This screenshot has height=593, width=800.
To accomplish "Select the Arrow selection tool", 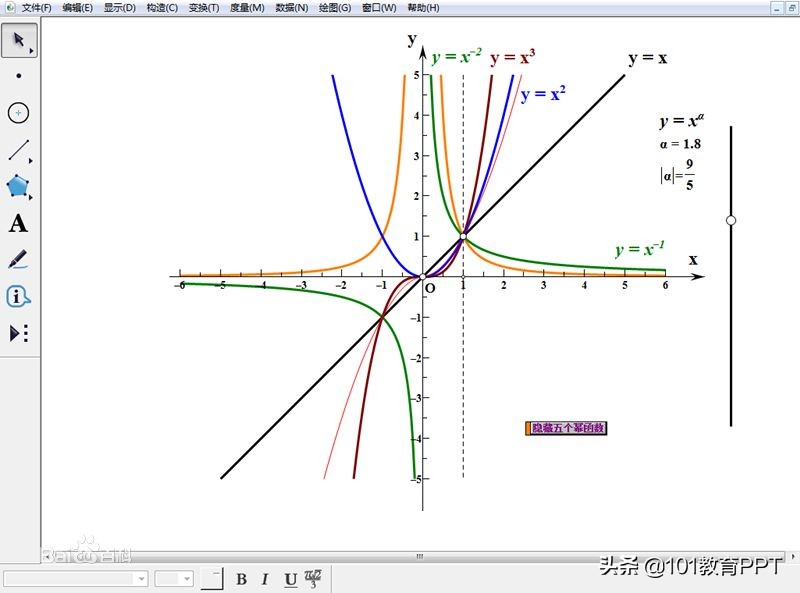I will [x=19, y=40].
